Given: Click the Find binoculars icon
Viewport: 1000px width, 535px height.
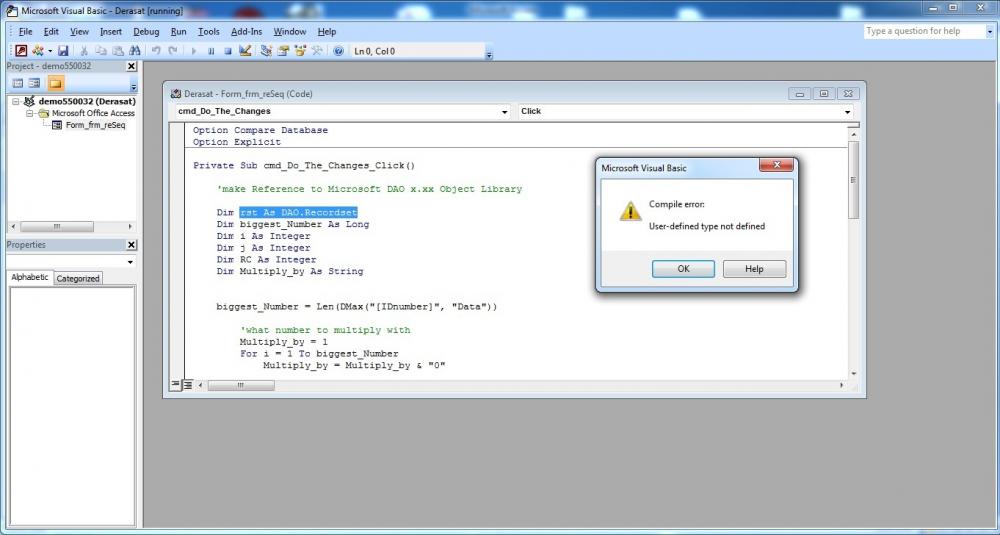Looking at the screenshot, I should [x=135, y=51].
